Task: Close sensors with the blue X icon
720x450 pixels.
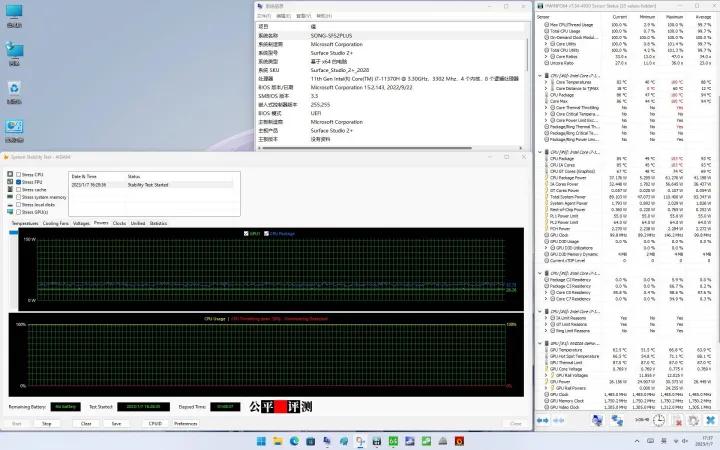Action: pos(709,420)
